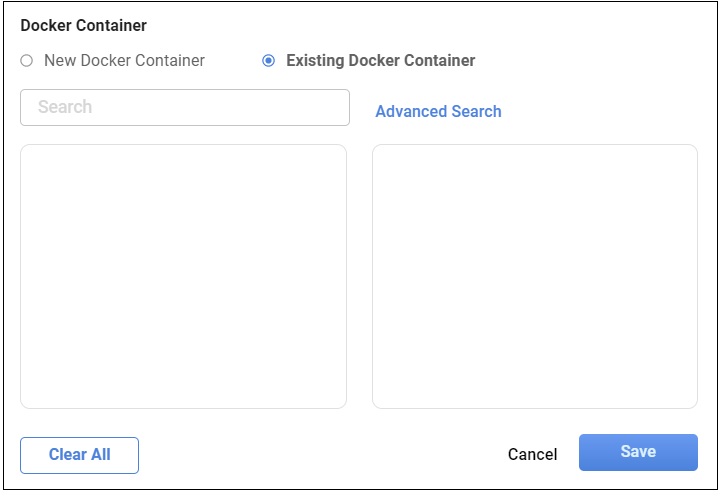The width and height of the screenshot is (719, 491).
Task: Save the Docker Container selection
Action: 638,452
